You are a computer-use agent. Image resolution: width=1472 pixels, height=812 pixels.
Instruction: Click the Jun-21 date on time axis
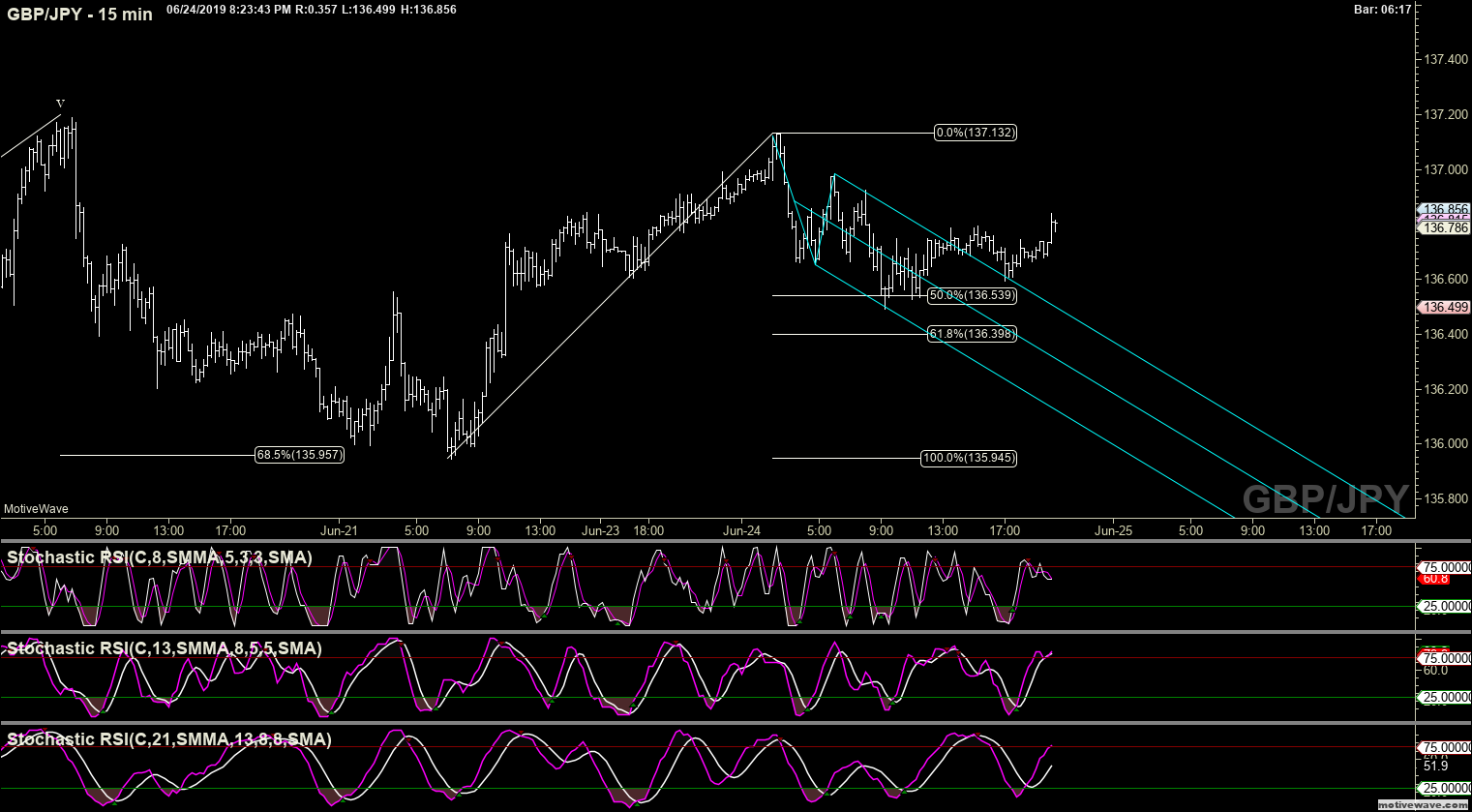click(x=339, y=530)
